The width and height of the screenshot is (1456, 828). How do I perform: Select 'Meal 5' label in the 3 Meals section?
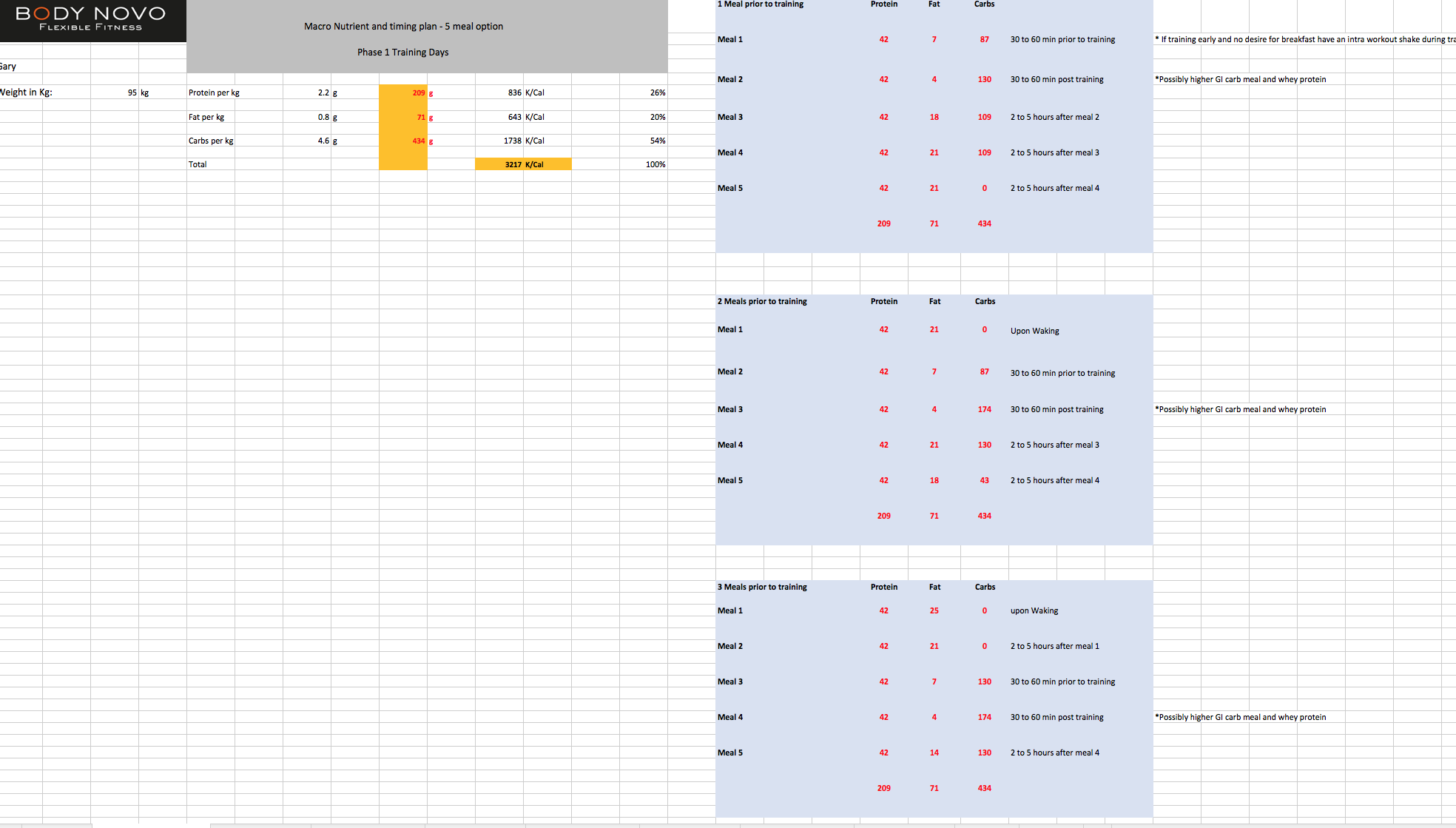click(x=730, y=753)
